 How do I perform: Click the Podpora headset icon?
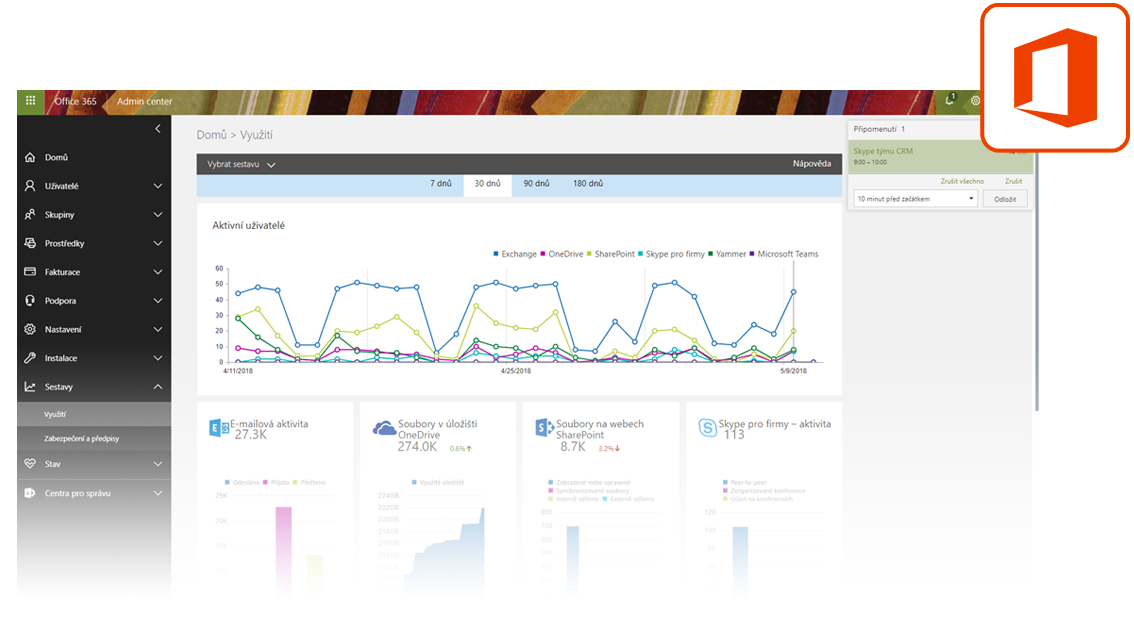click(30, 300)
